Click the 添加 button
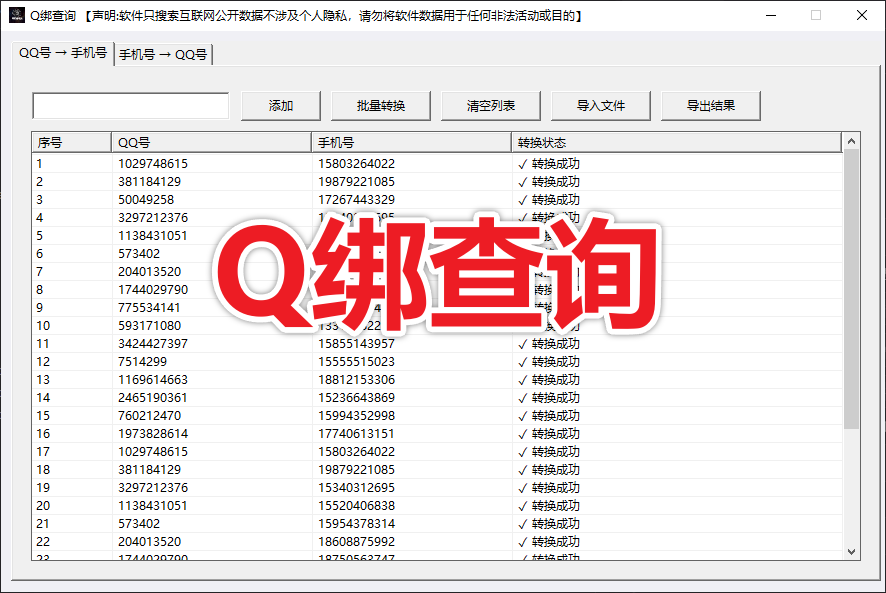Image resolution: width=886 pixels, height=593 pixels. 280,104
